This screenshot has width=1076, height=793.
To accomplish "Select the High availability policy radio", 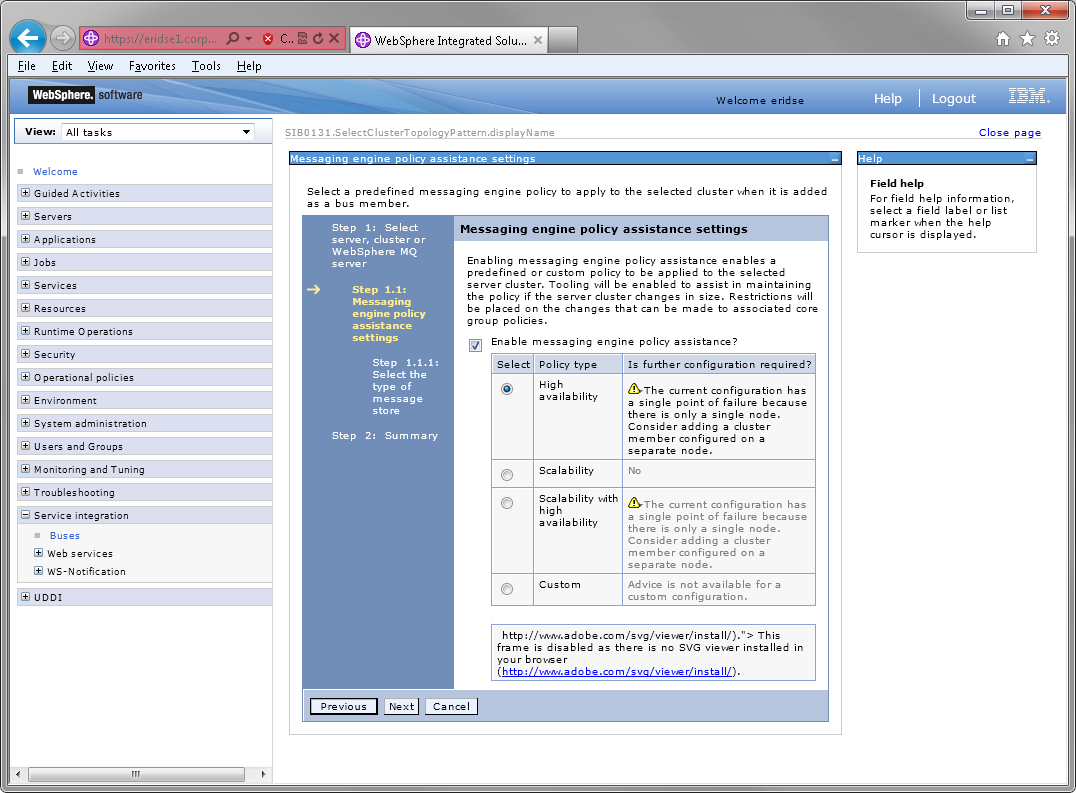I will 506,389.
